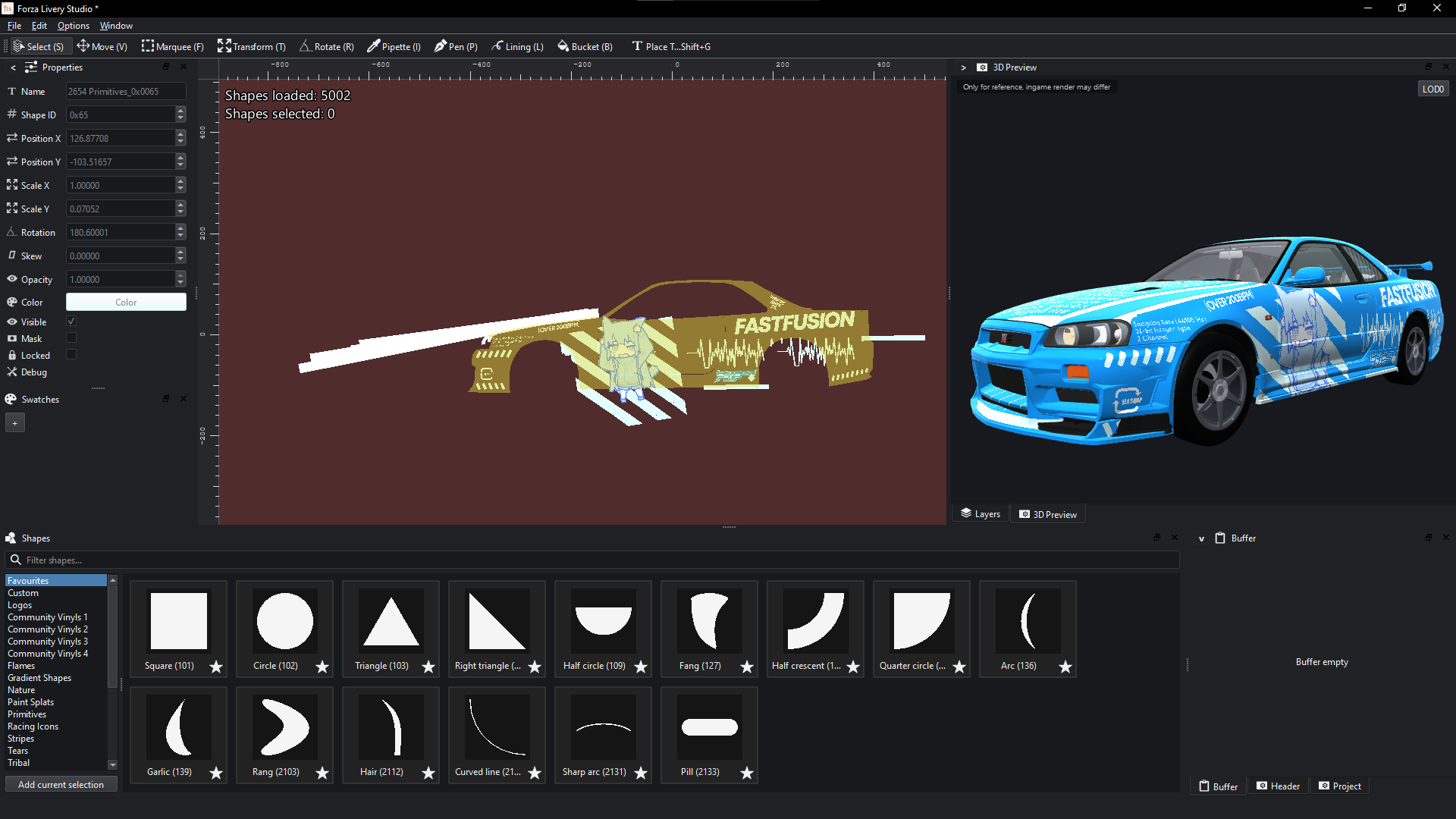
Task: Open the Color picker swatch
Action: [126, 302]
